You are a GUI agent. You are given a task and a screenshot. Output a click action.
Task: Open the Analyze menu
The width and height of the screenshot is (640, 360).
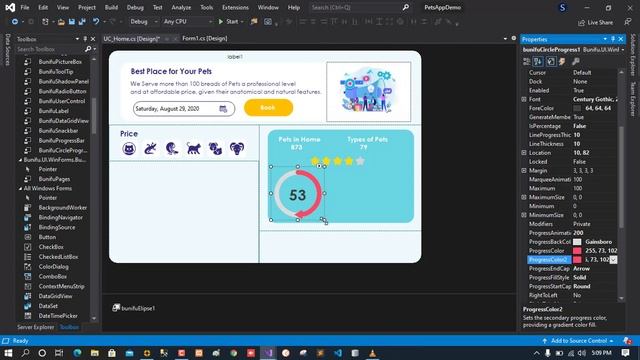[x=181, y=7]
